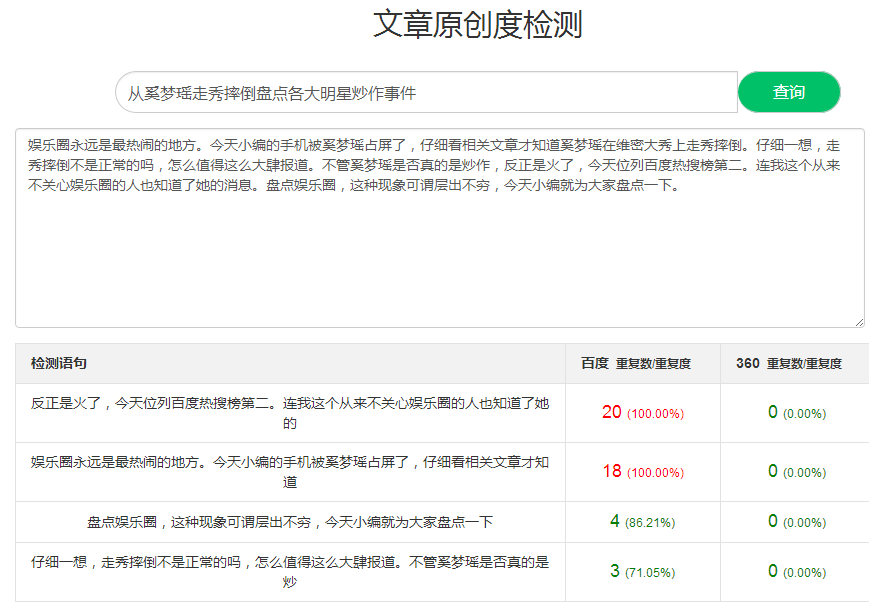Select the detected sentence starting 盘点娱乐圈

[x=290, y=521]
